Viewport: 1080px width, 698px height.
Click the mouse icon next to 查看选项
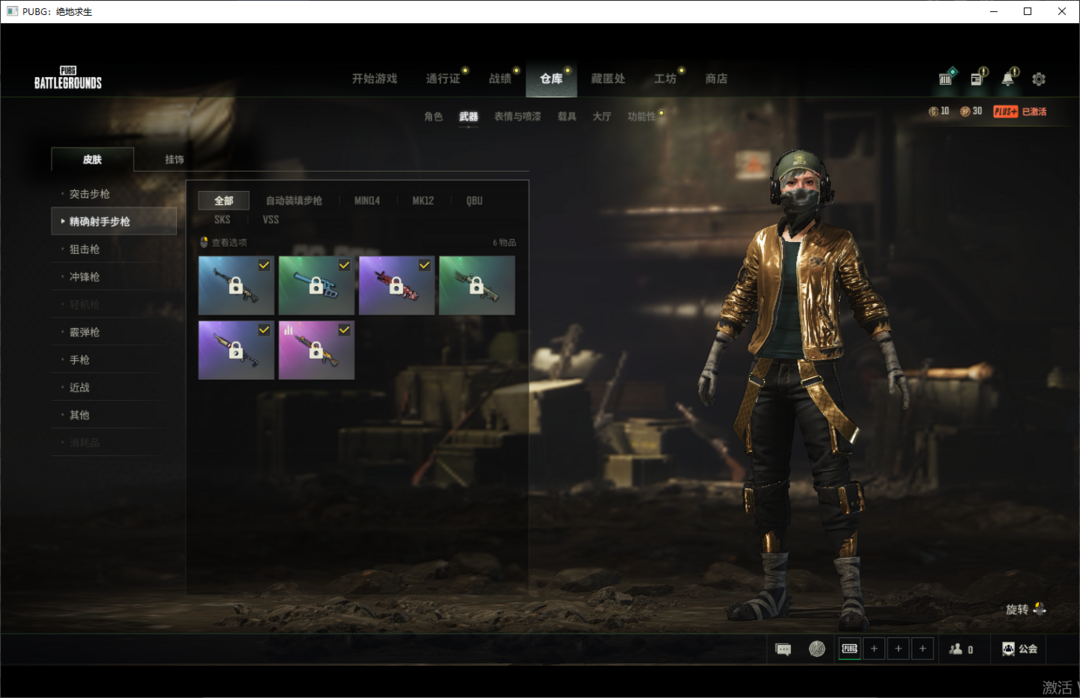[x=204, y=242]
